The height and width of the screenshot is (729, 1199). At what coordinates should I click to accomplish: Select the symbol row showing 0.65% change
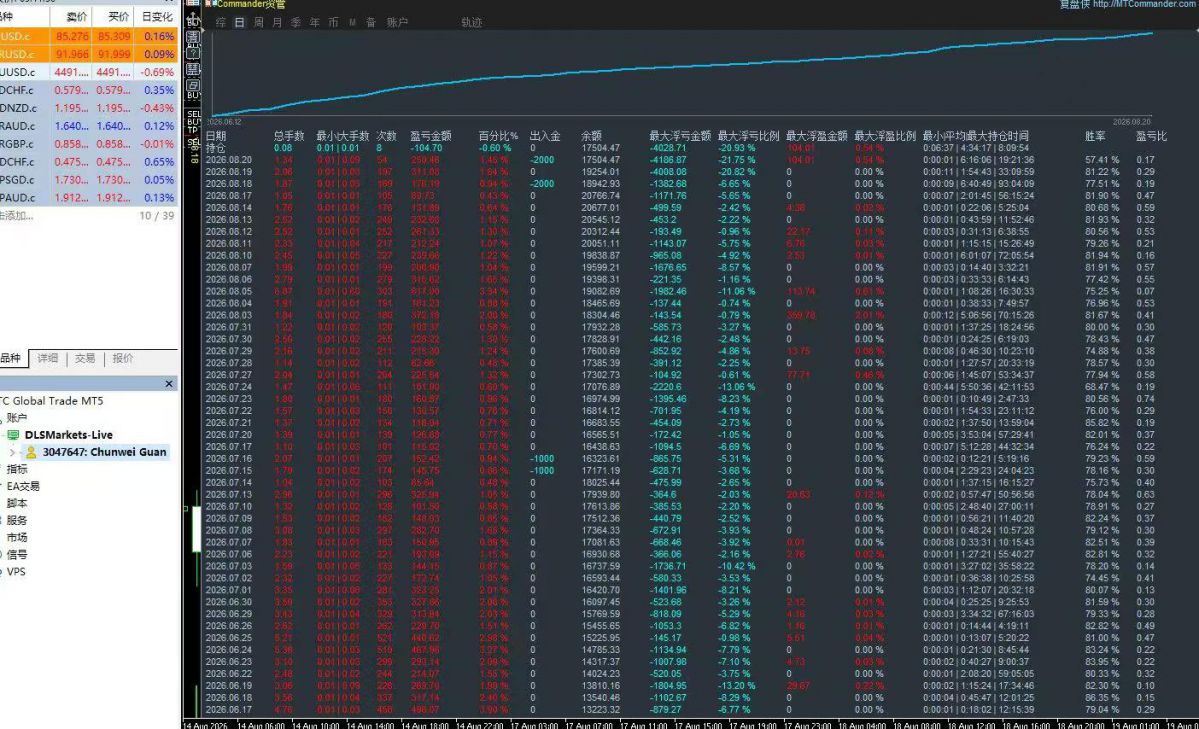tap(89, 161)
